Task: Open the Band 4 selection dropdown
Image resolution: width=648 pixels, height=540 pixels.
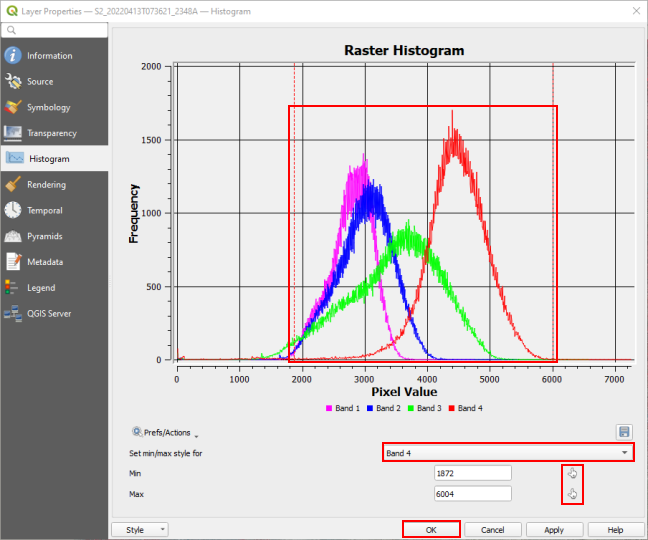Action: [x=508, y=453]
